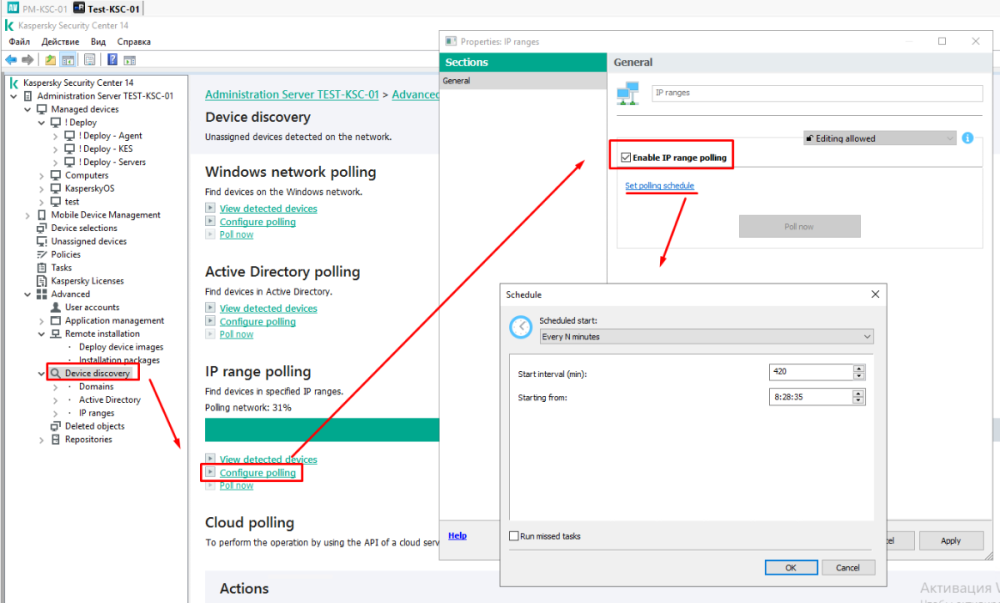Select the Application management tree icon
The image size is (1000, 603).
55,321
